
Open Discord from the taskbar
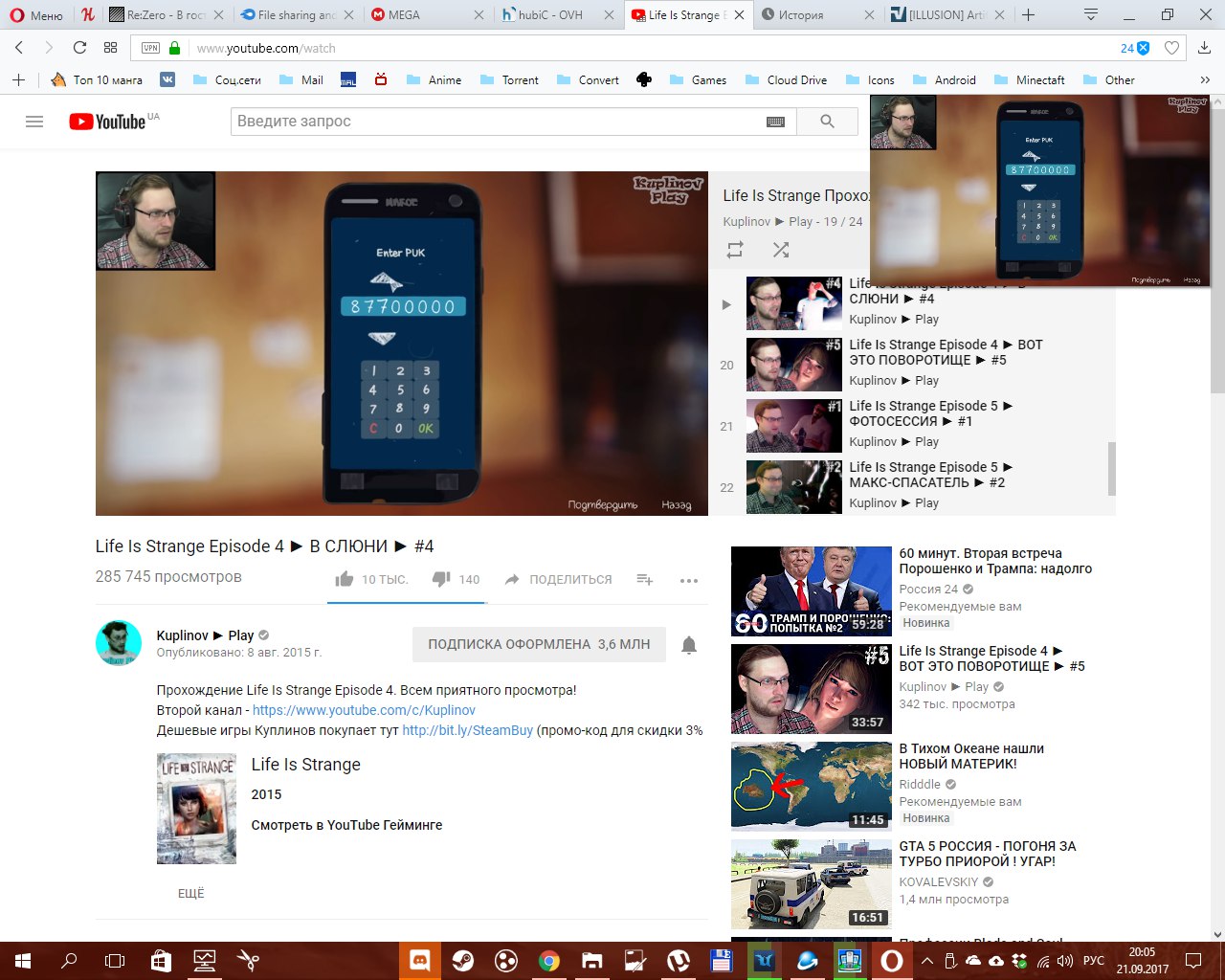pos(419,961)
